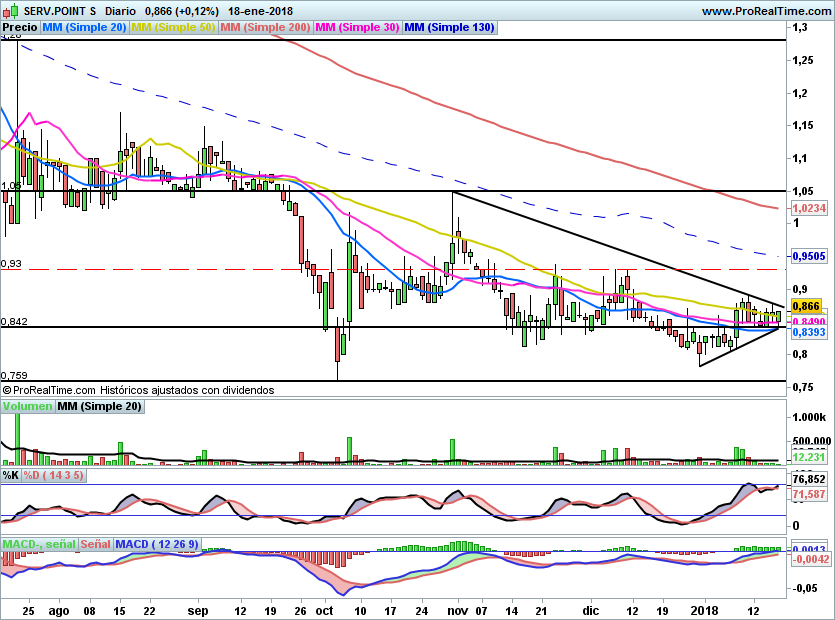The image size is (835, 620).
Task: Select the MM (Simple 200) indicator label
Action: [x=265, y=28]
